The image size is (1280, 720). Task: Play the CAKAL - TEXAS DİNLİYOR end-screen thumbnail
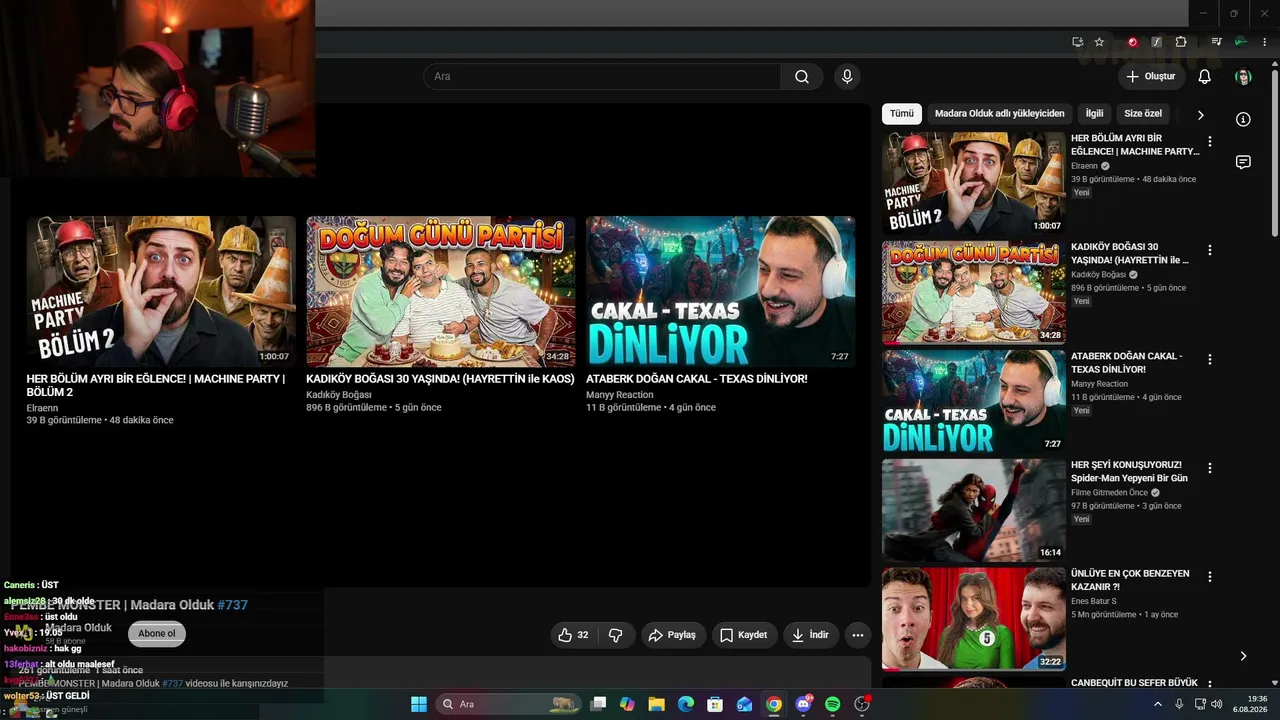[720, 291]
